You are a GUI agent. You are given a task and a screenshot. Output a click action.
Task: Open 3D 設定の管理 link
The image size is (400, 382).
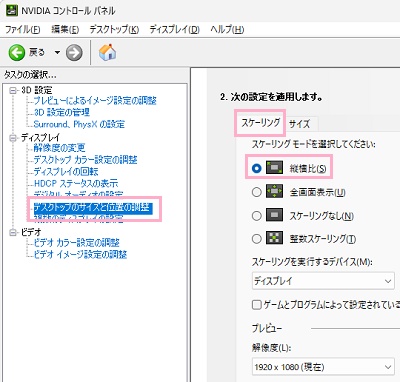(x=62, y=112)
